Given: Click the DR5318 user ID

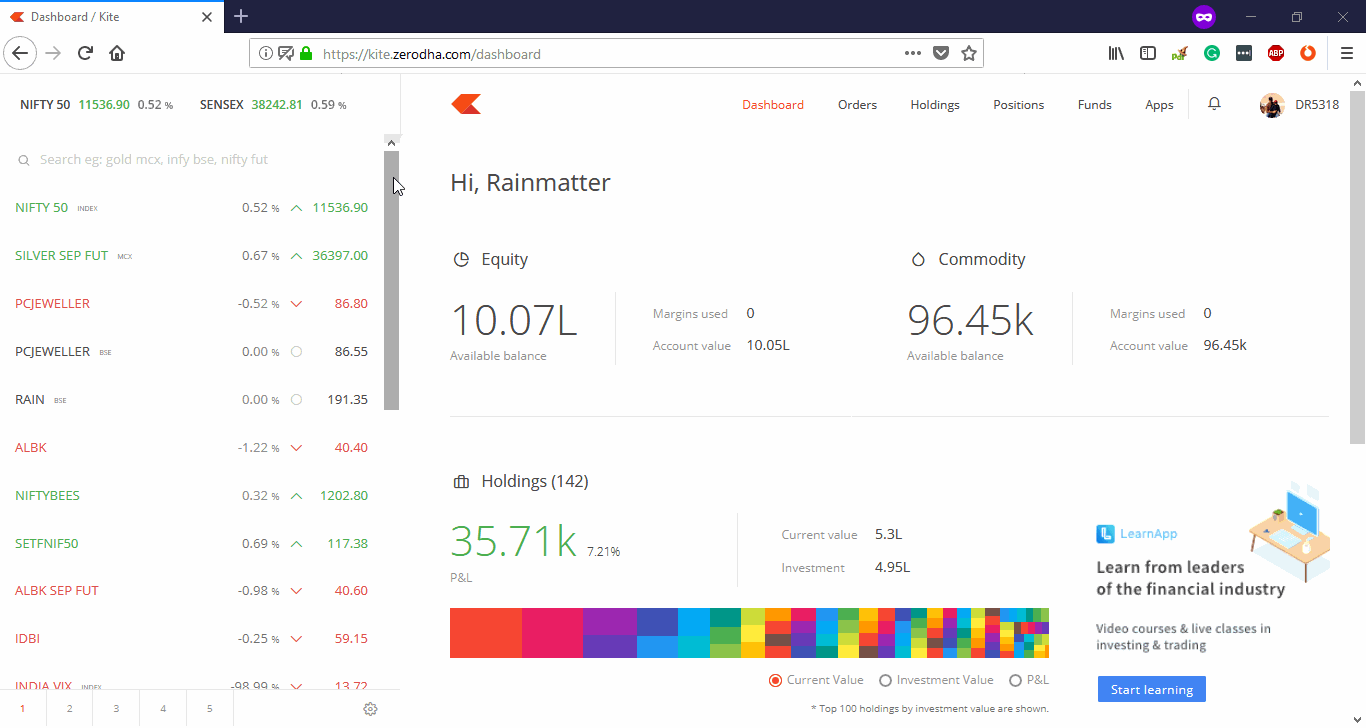Looking at the screenshot, I should pyautogui.click(x=1317, y=104).
